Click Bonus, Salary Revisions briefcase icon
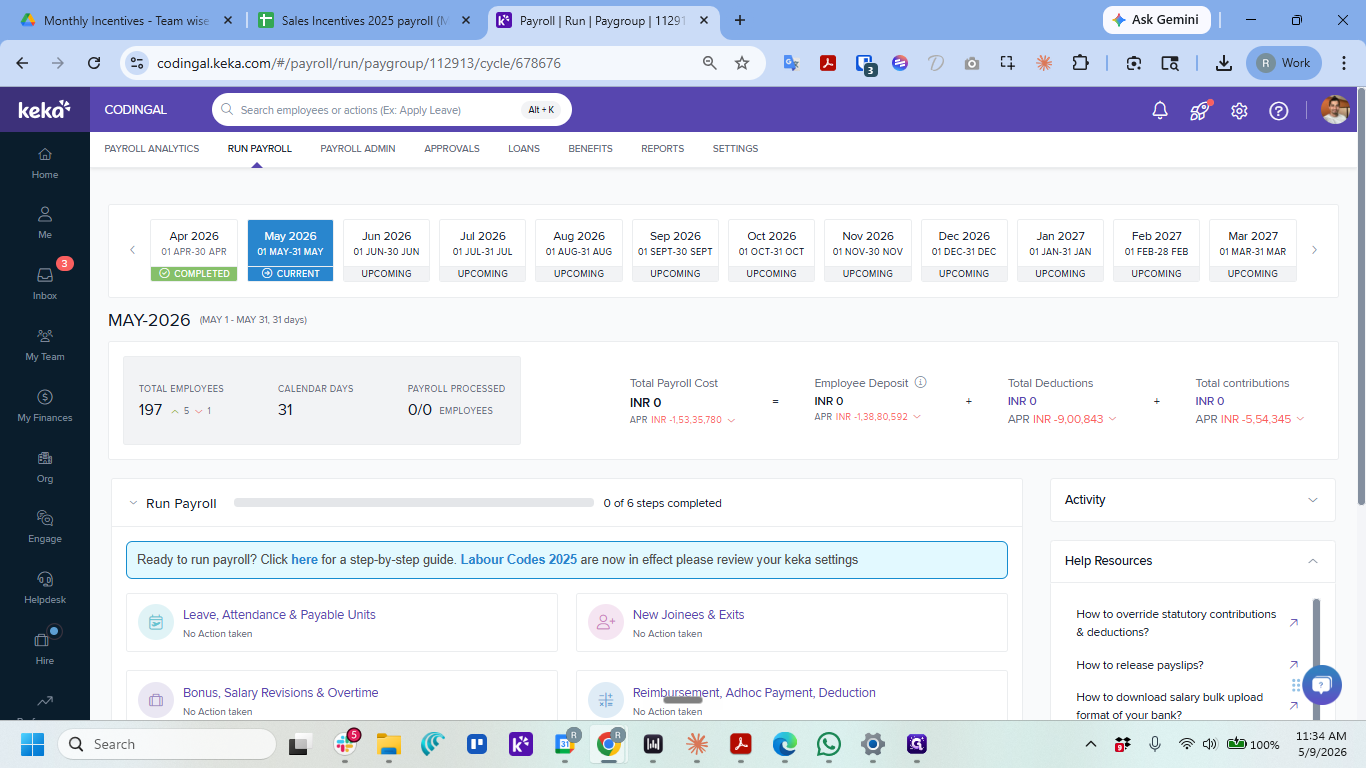Image resolution: width=1366 pixels, height=768 pixels. (156, 700)
